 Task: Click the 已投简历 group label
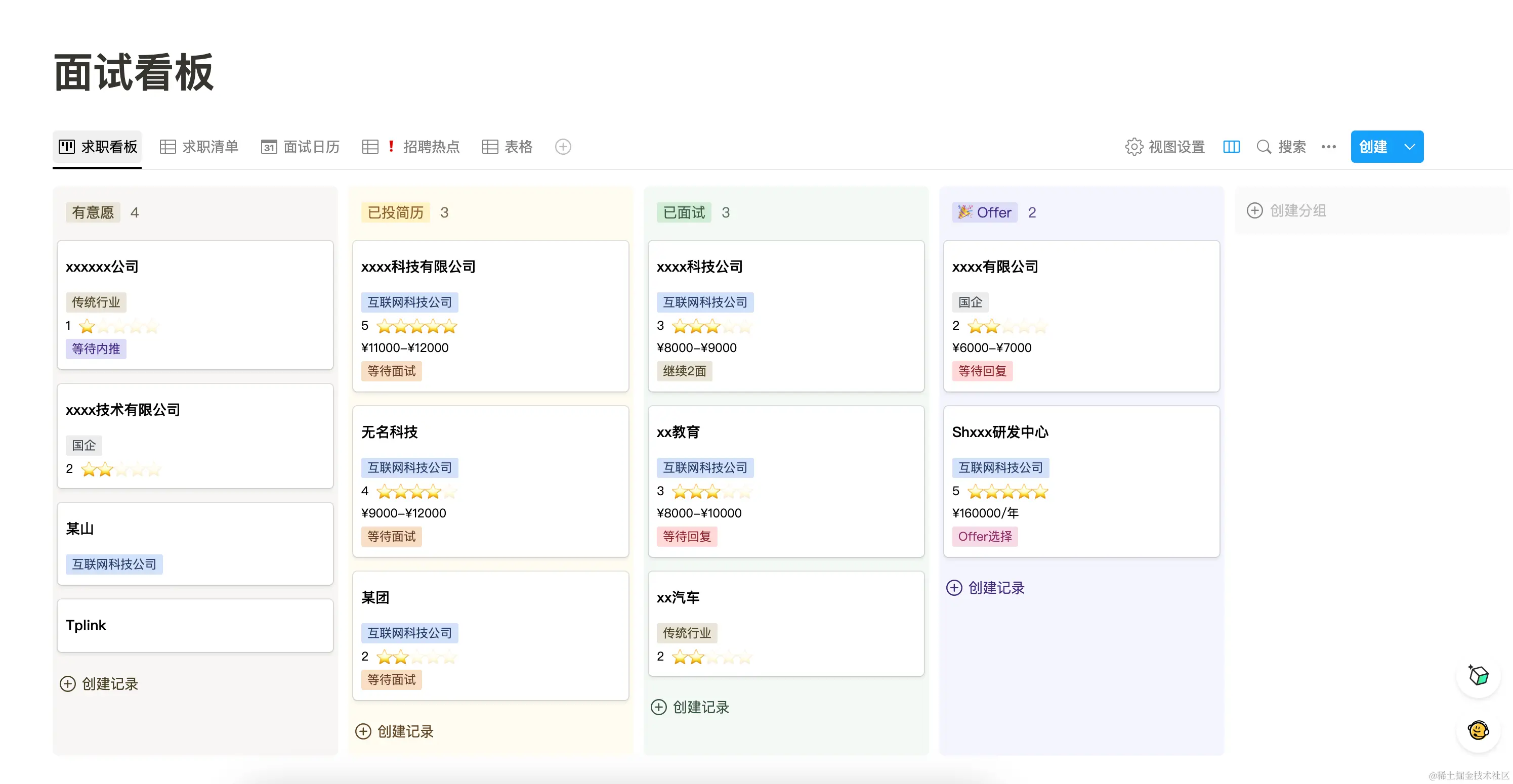tap(395, 212)
